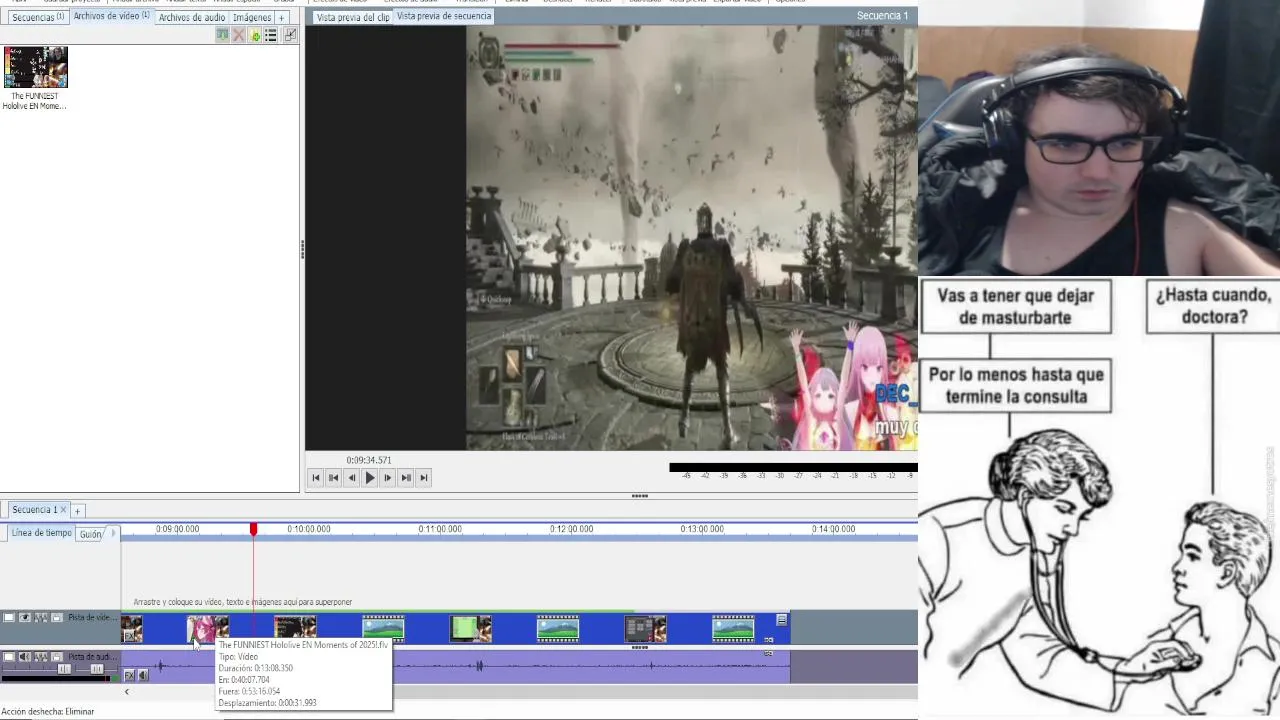Go to next clip edge button
The image size is (1280, 720).
406,478
